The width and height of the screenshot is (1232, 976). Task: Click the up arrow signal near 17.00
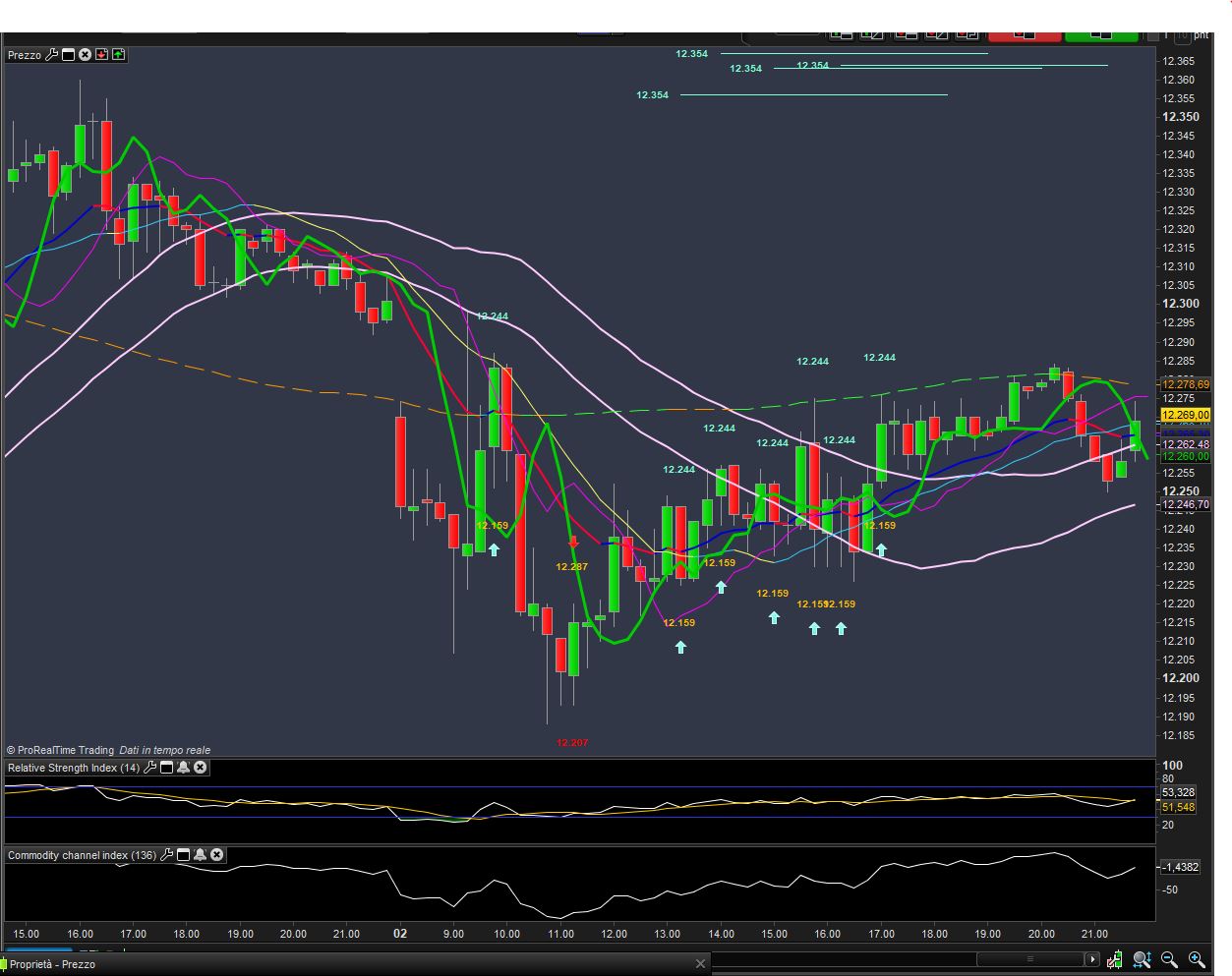[881, 550]
